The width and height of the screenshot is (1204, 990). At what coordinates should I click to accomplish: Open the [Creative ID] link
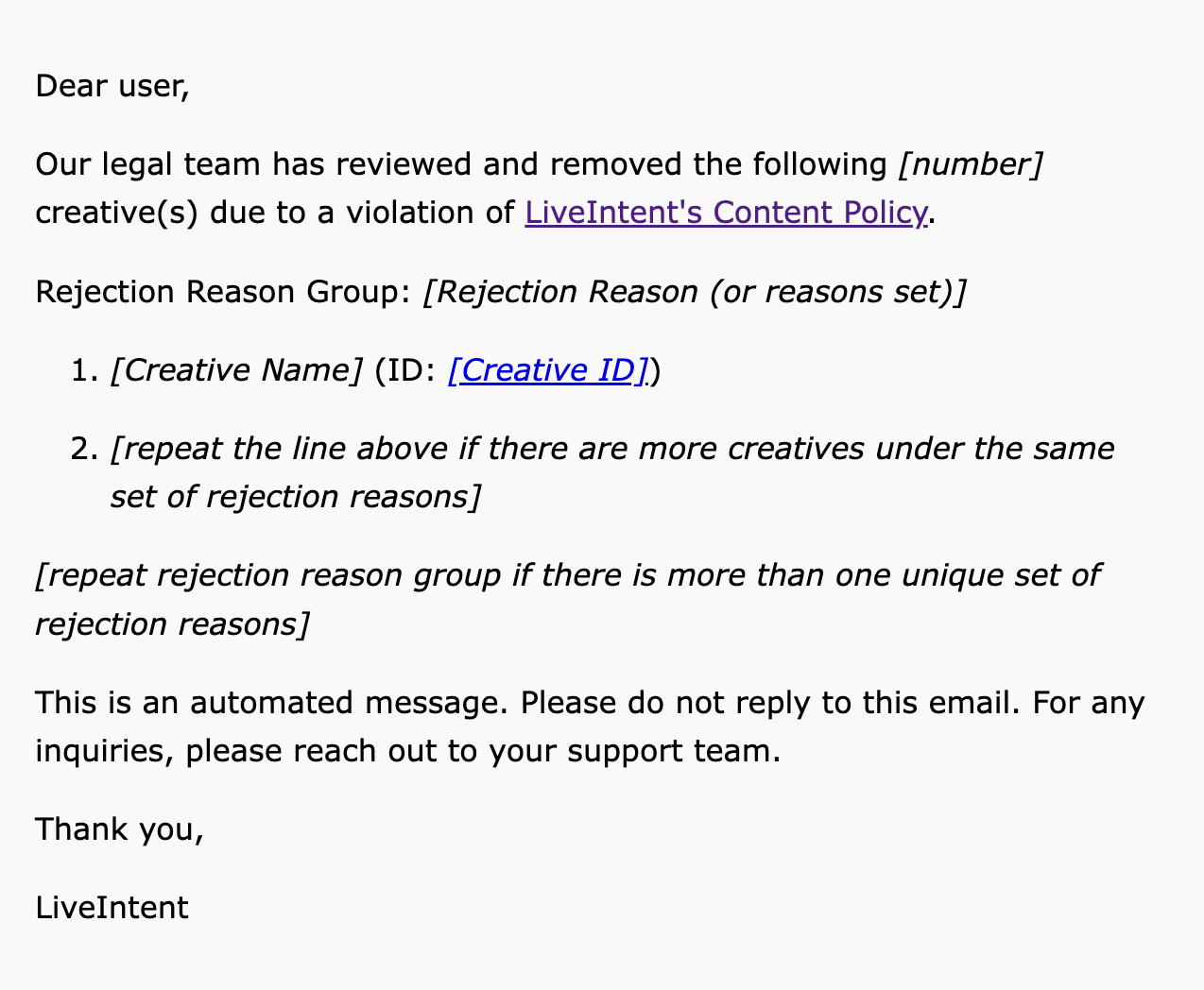pos(547,370)
